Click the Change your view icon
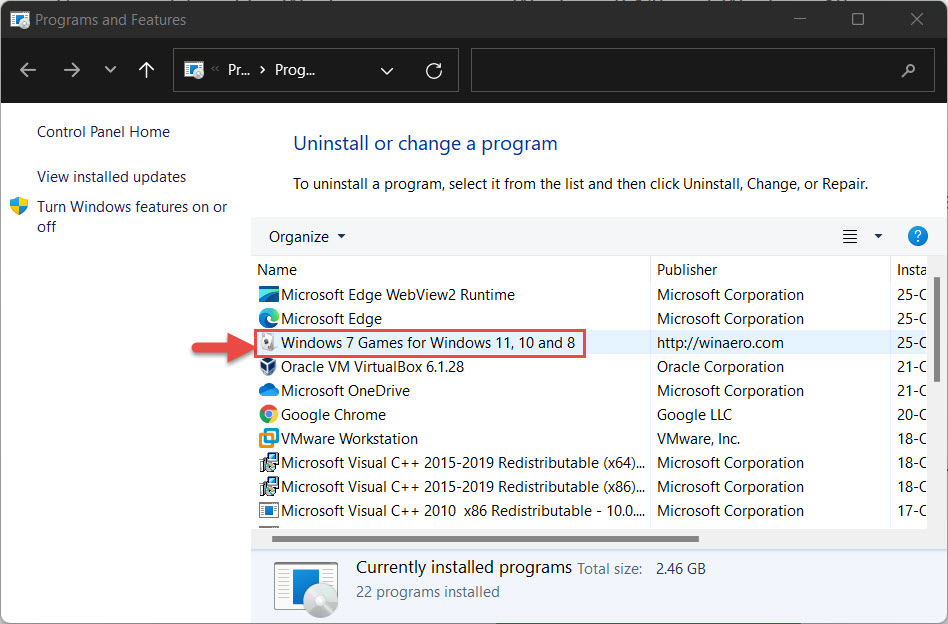The image size is (948, 624). 849,236
